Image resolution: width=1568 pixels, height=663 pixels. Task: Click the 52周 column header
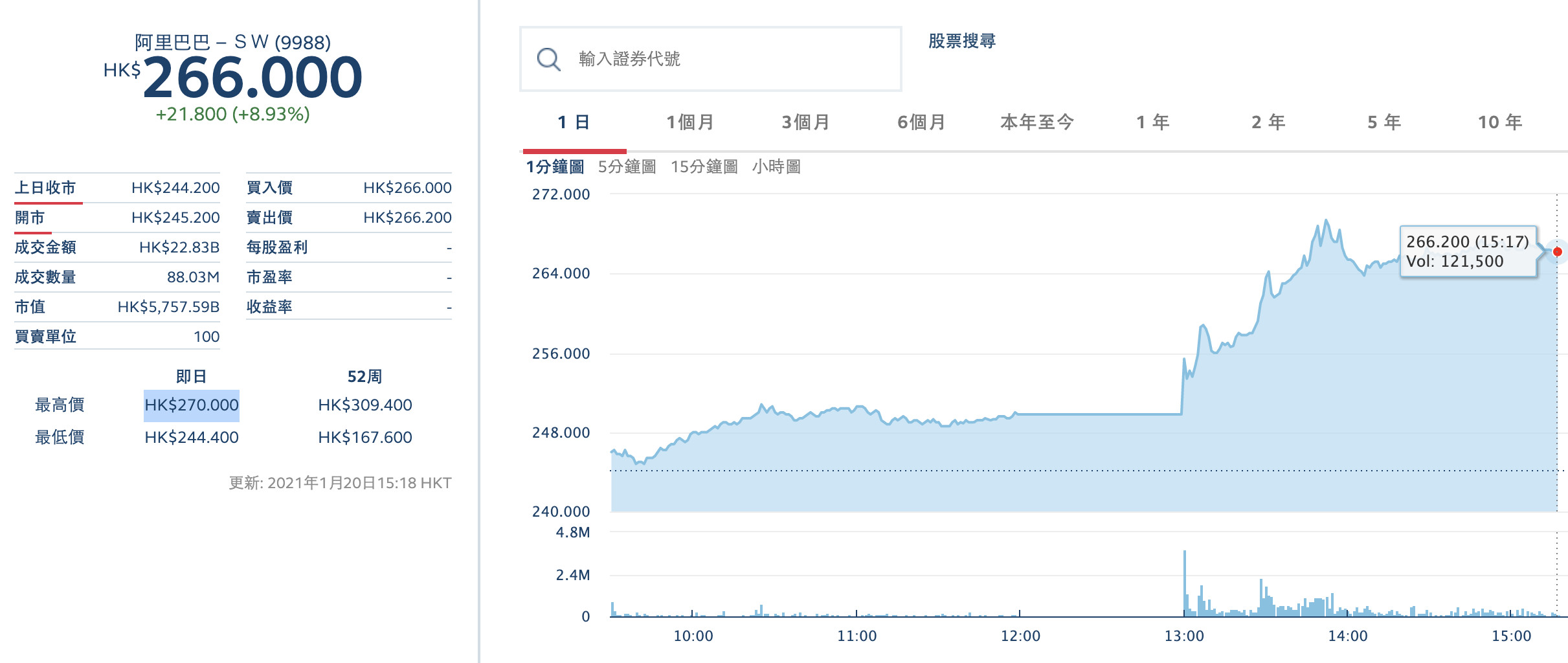click(364, 377)
